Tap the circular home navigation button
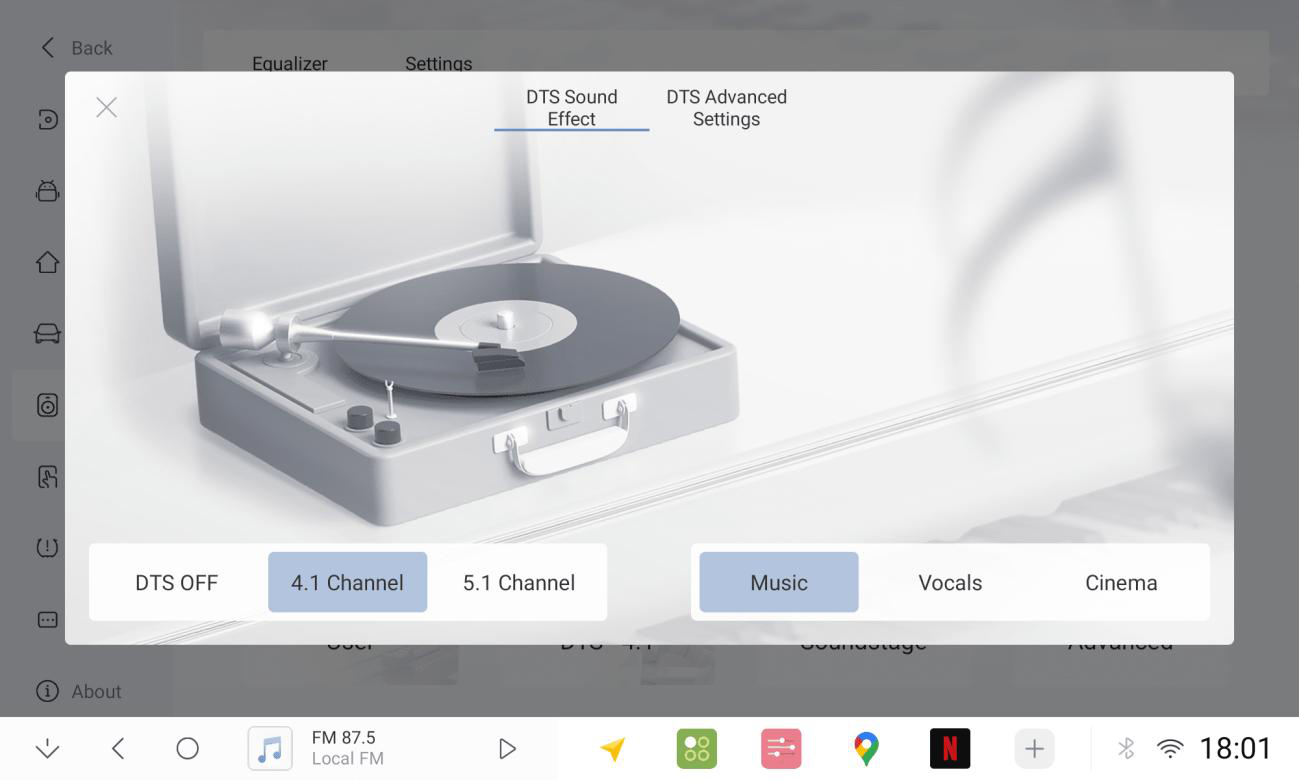Viewport: 1299px width, 780px height. coord(187,748)
